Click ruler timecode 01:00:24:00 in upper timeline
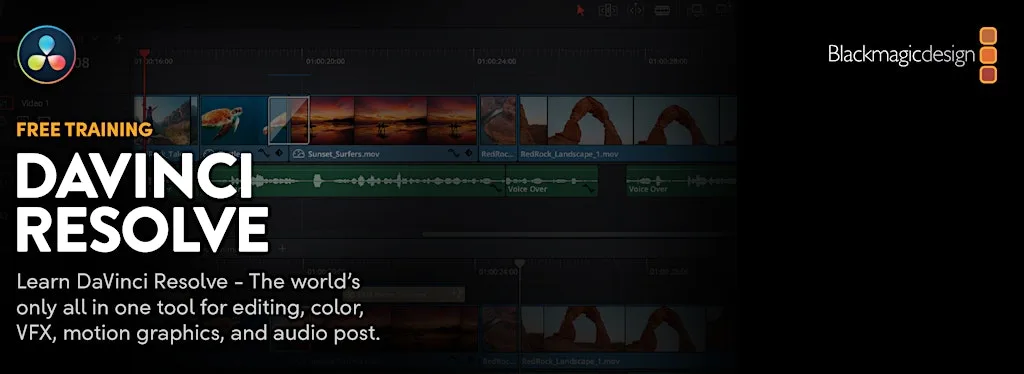This screenshot has height=374, width=1024. pos(496,61)
